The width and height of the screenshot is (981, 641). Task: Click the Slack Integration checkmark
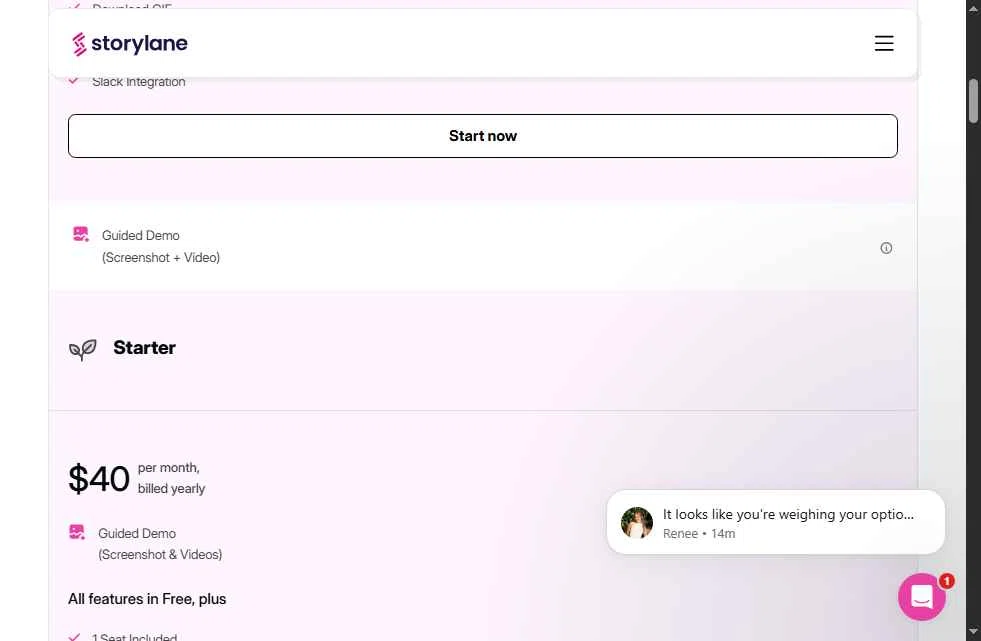click(x=74, y=81)
